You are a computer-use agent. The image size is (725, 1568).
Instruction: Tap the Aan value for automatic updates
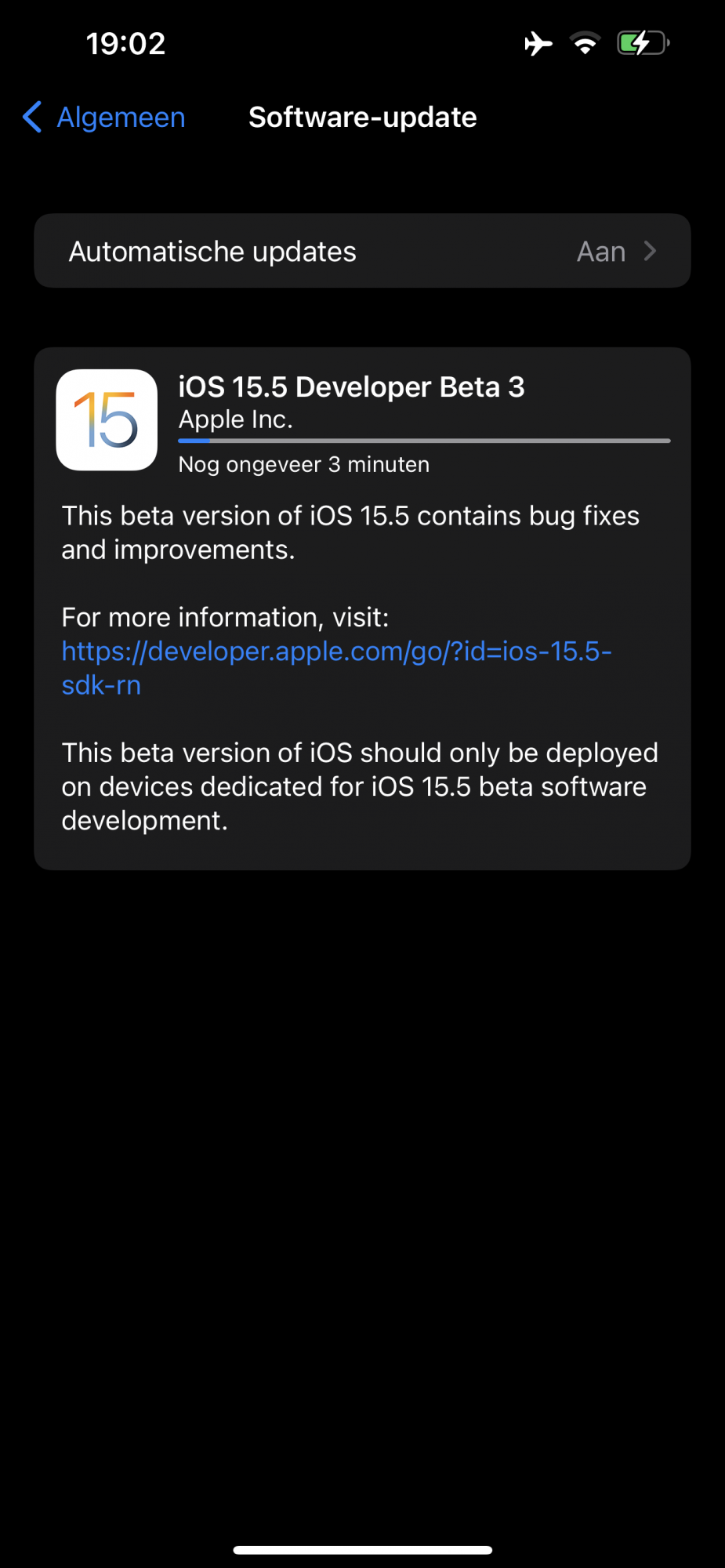click(601, 252)
